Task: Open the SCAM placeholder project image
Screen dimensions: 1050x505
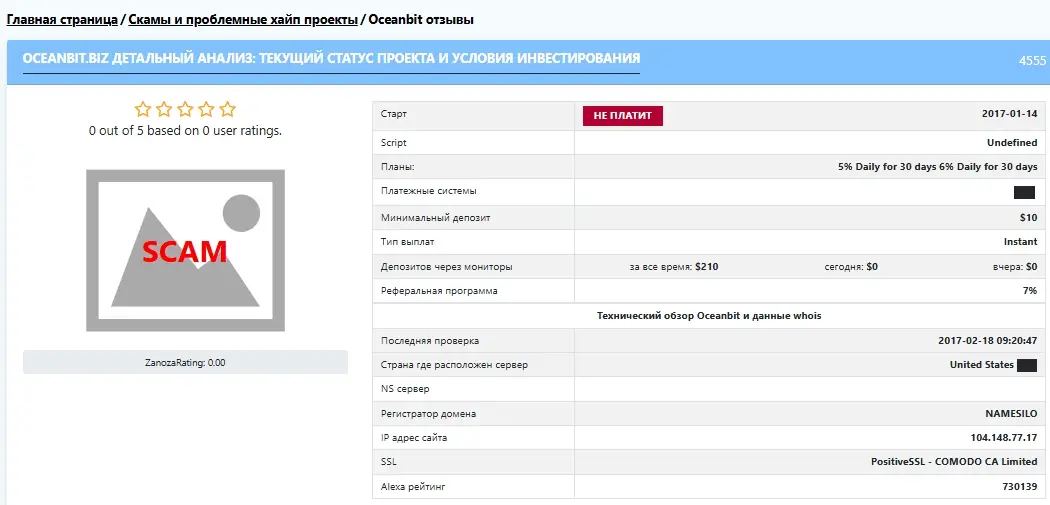Action: coord(185,250)
